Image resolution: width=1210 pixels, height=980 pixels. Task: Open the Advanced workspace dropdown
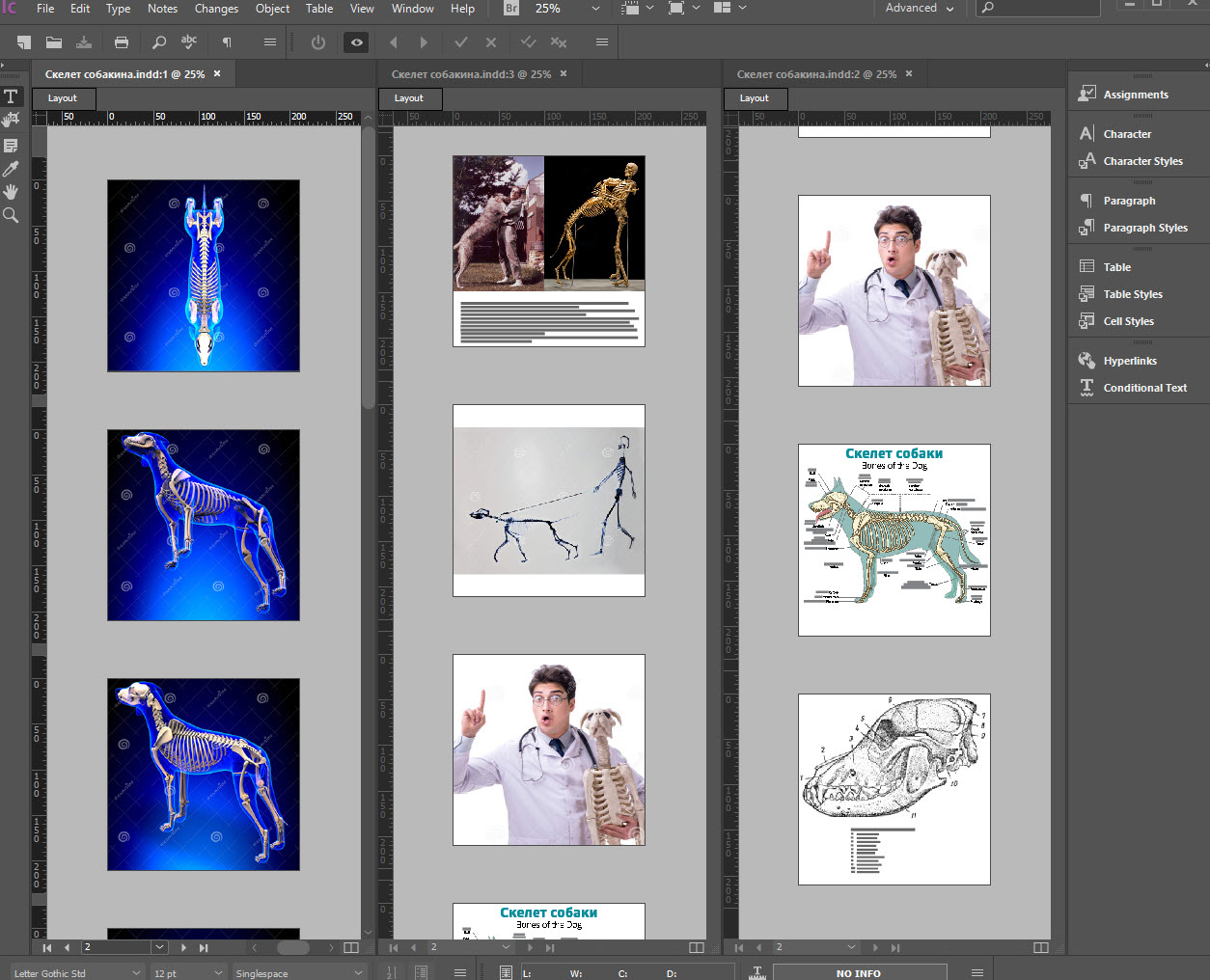[x=919, y=9]
